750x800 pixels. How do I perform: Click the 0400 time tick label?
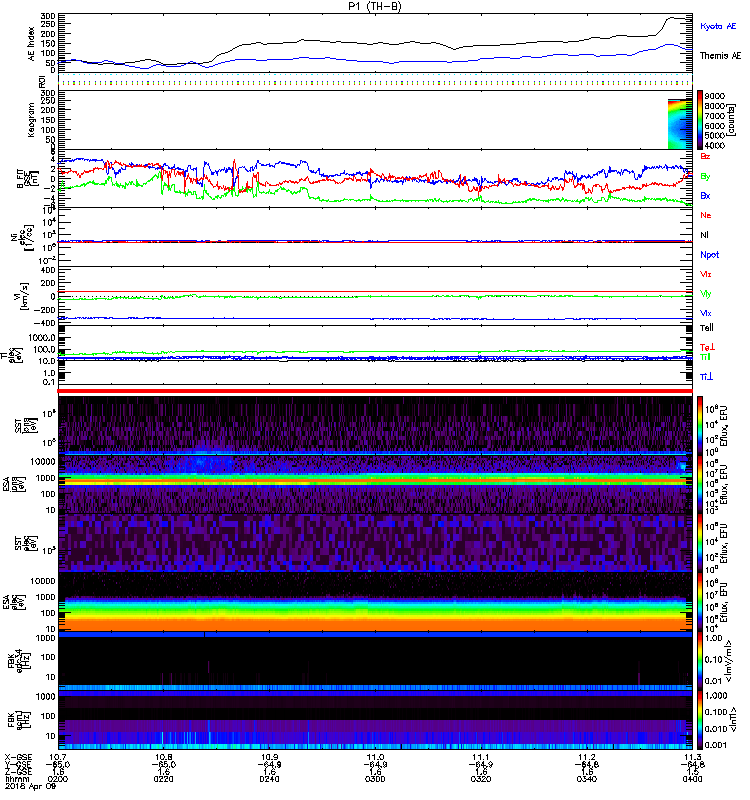pyautogui.click(x=692, y=779)
